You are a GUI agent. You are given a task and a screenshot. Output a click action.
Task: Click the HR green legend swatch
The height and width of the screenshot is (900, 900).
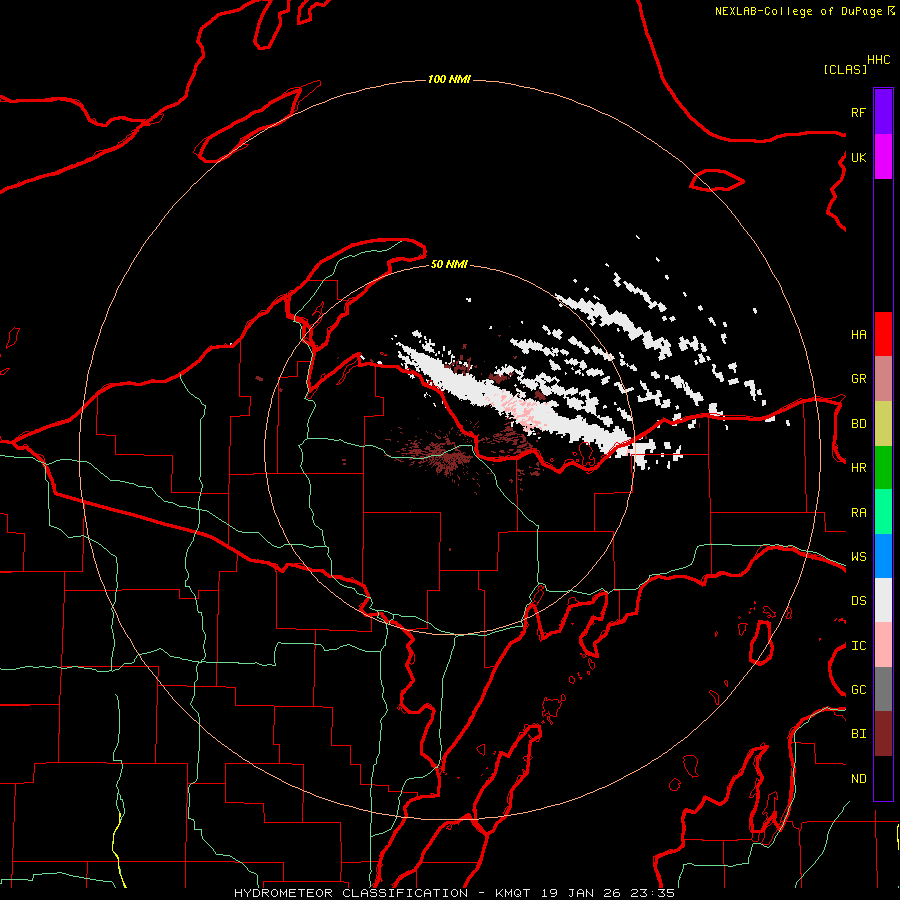tap(883, 468)
